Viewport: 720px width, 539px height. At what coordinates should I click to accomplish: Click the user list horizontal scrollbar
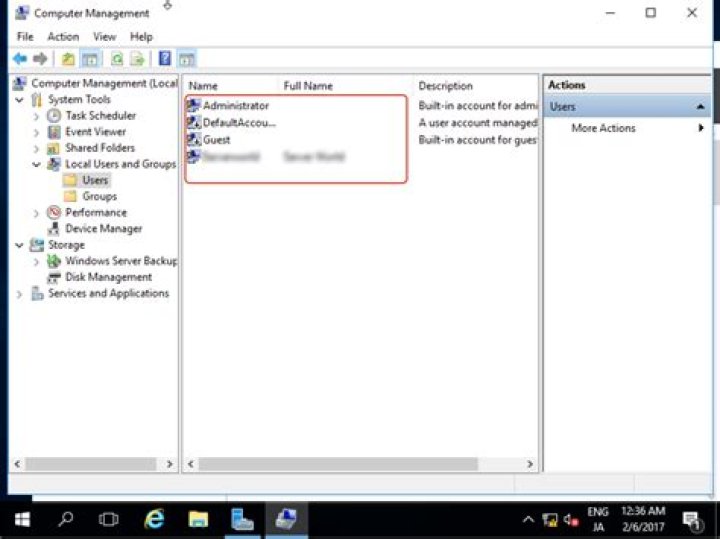pos(360,464)
